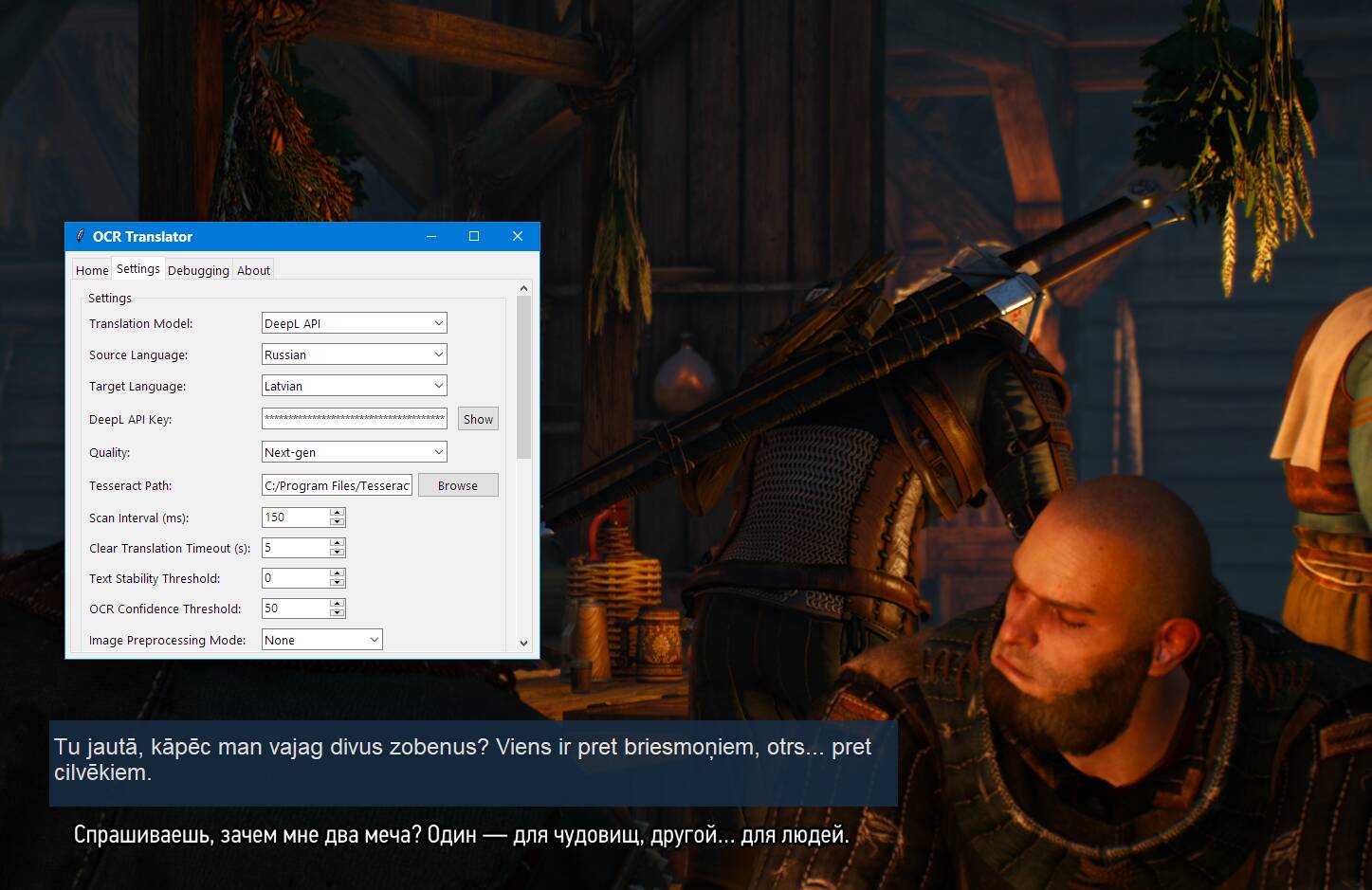Decrease Clear Translation Timeout value
The width and height of the screenshot is (1372, 890).
(x=337, y=553)
